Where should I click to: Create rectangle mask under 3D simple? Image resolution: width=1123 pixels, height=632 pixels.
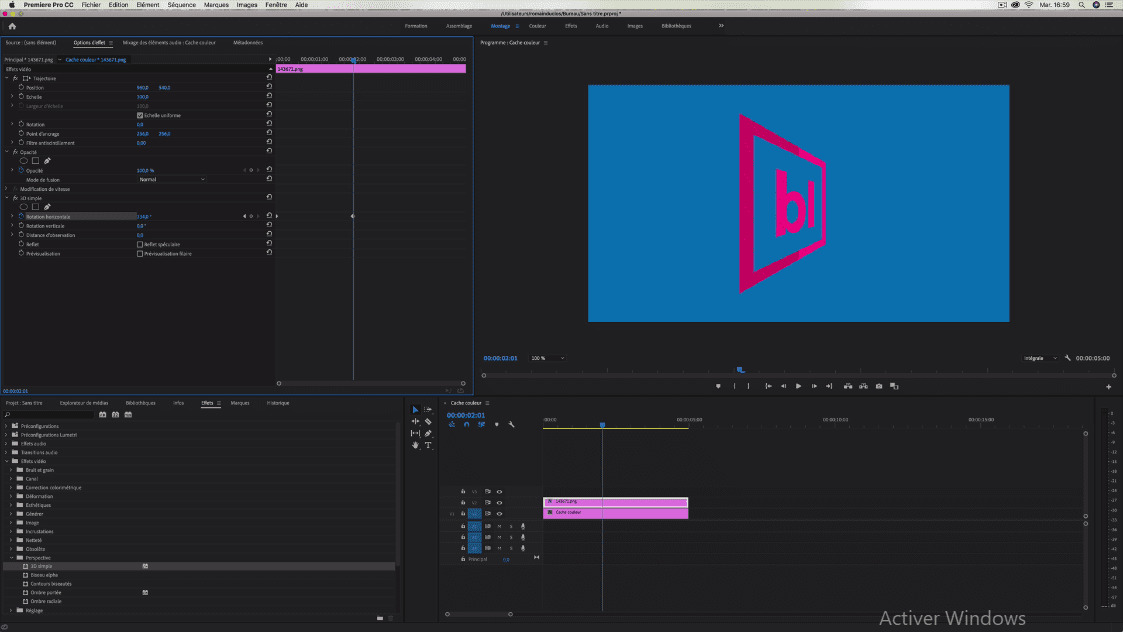click(x=35, y=207)
